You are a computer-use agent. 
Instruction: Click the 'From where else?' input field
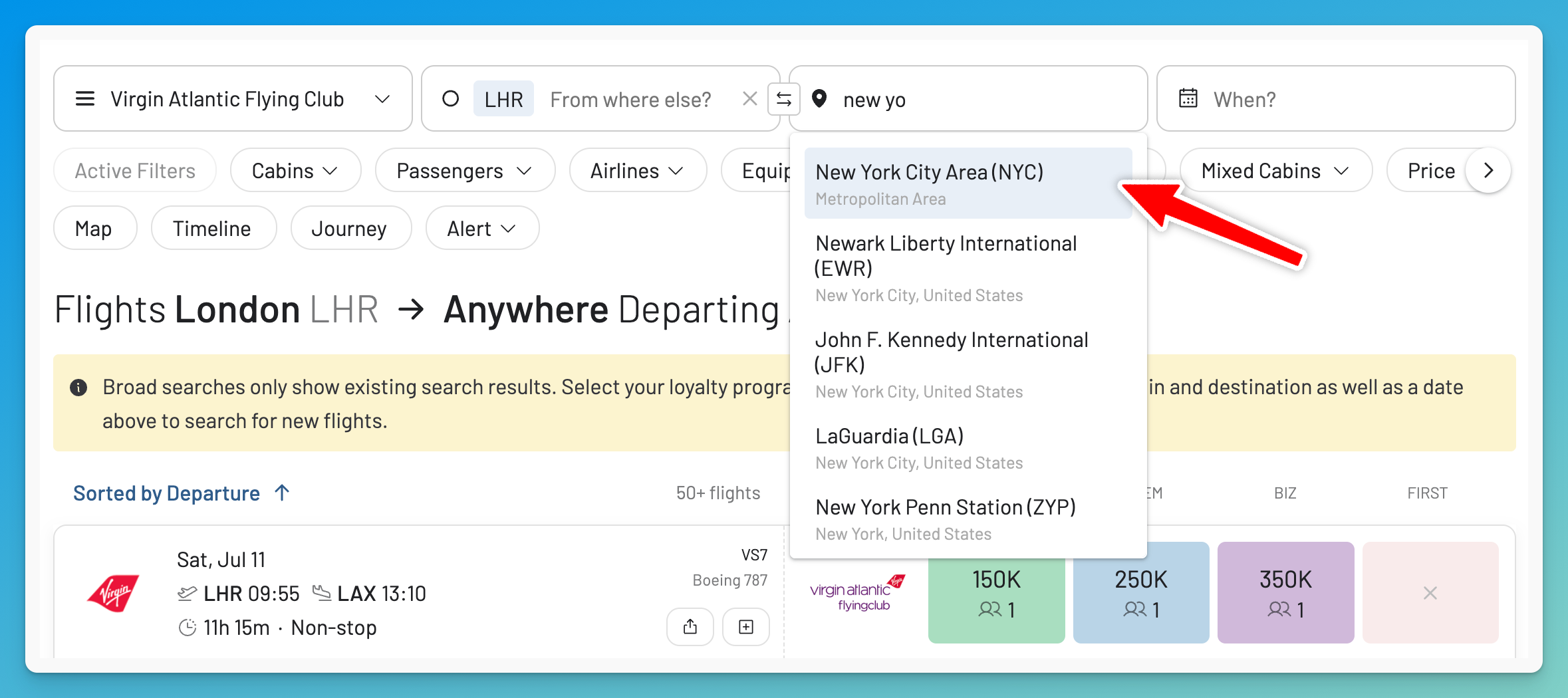coord(630,100)
